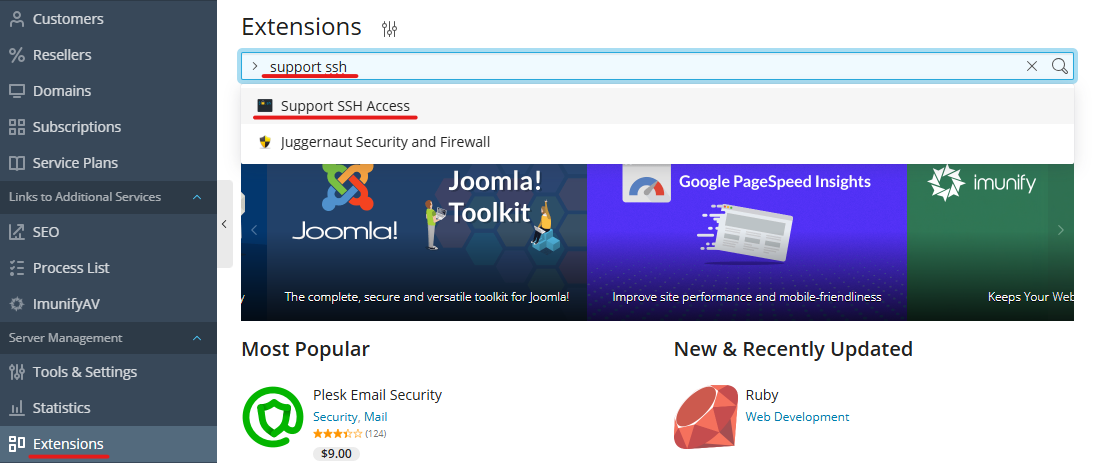Select Juggernaut Security and Firewall suggestion

click(x=657, y=142)
